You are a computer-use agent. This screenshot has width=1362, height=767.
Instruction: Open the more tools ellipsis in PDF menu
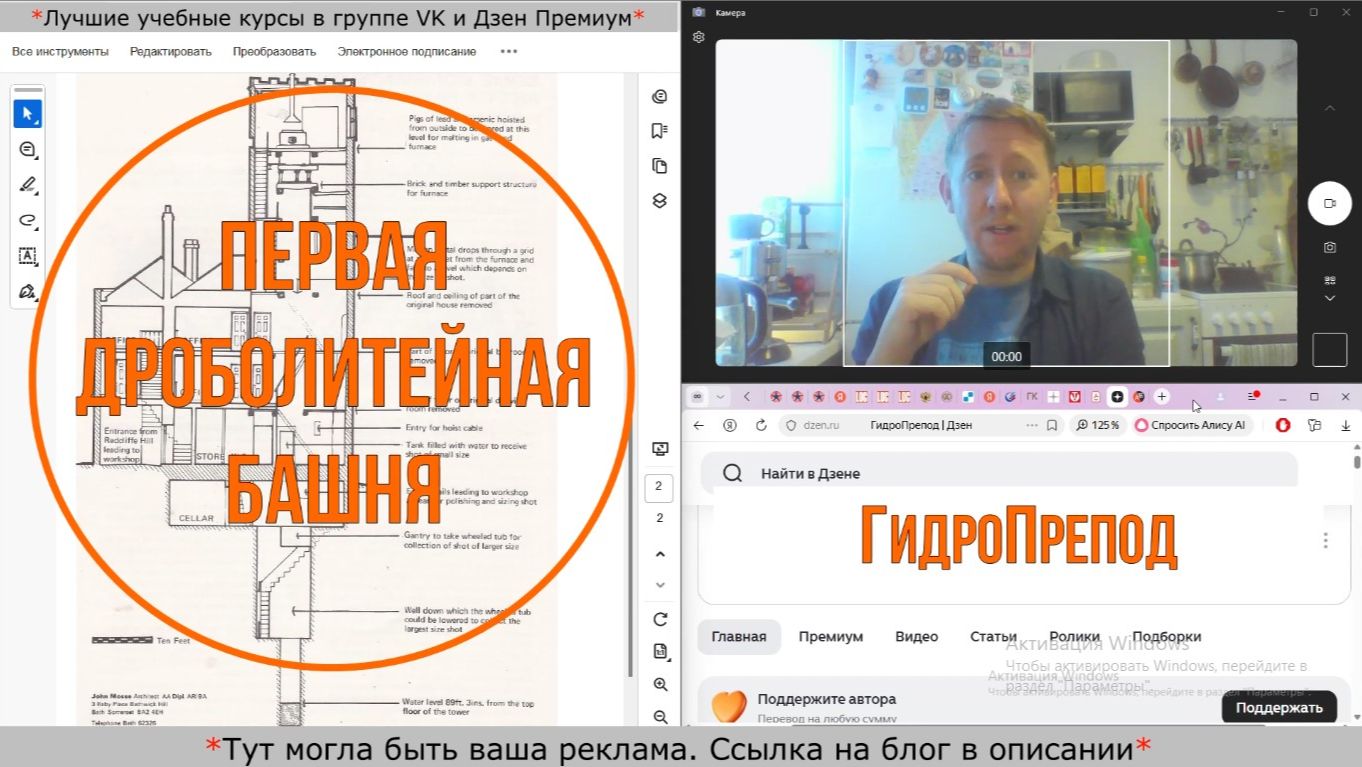coord(509,51)
